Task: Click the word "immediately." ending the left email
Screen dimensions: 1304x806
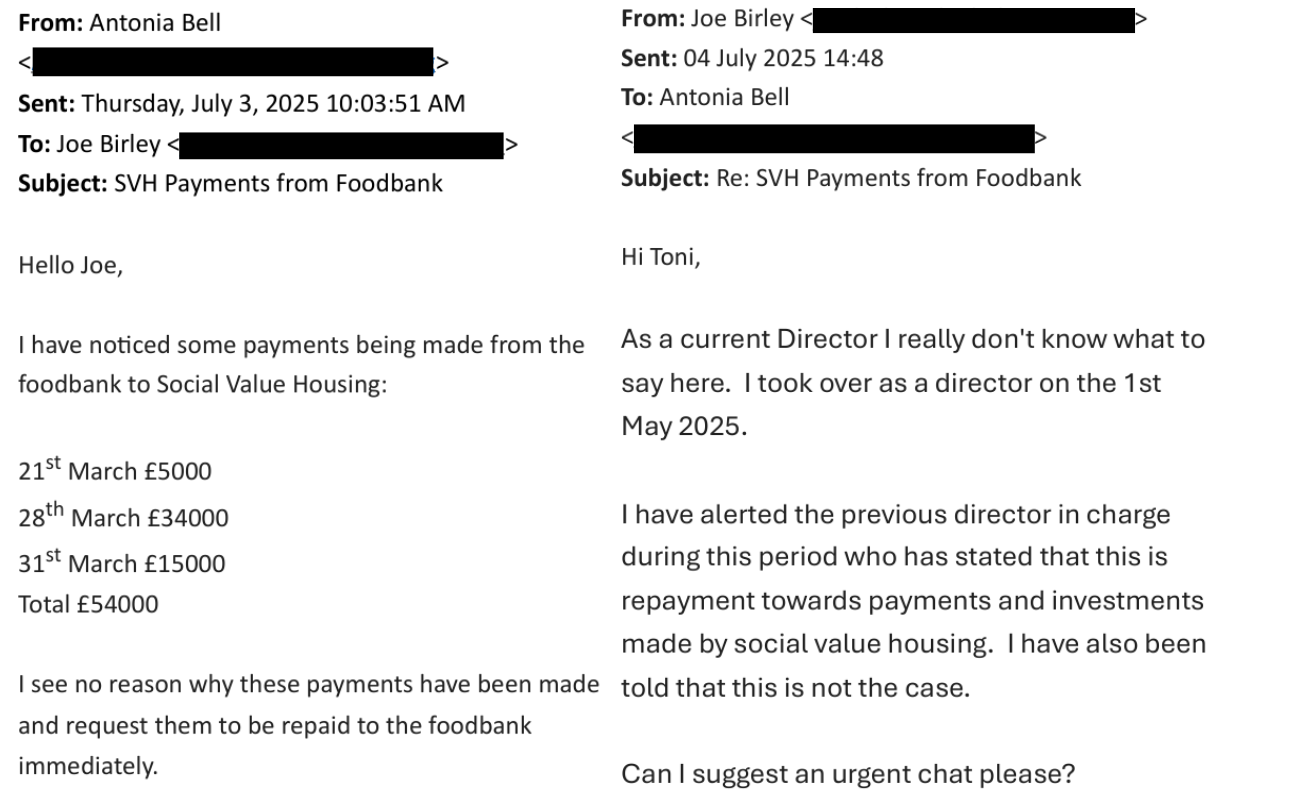Action: pyautogui.click(x=88, y=765)
